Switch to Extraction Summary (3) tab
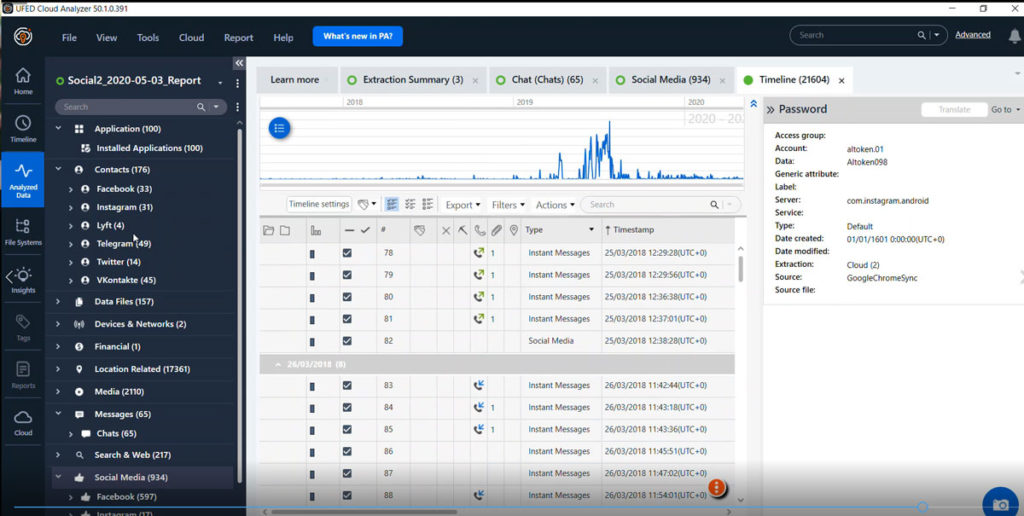 [413, 80]
